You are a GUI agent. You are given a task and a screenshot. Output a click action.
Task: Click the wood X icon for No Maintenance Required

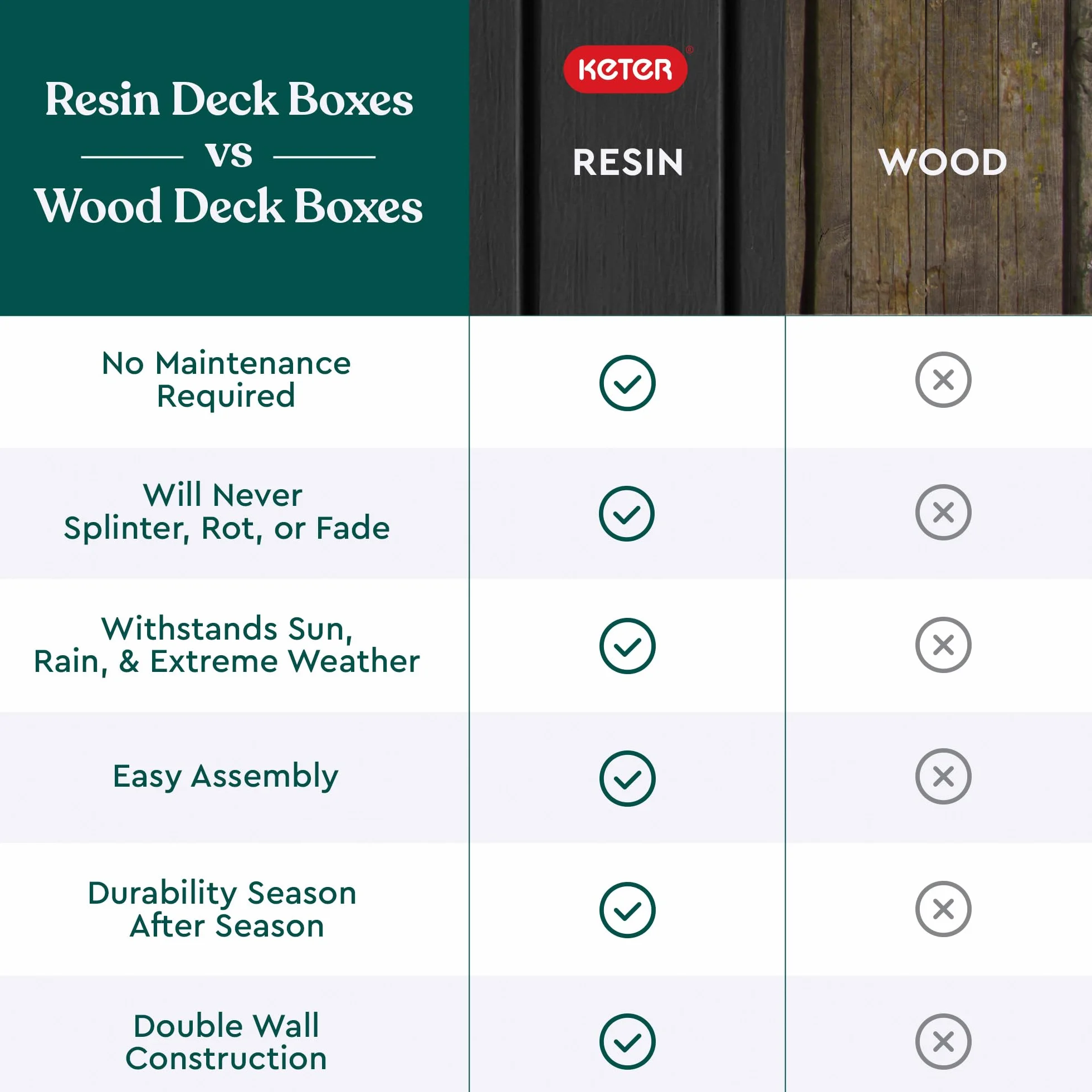coord(943,380)
